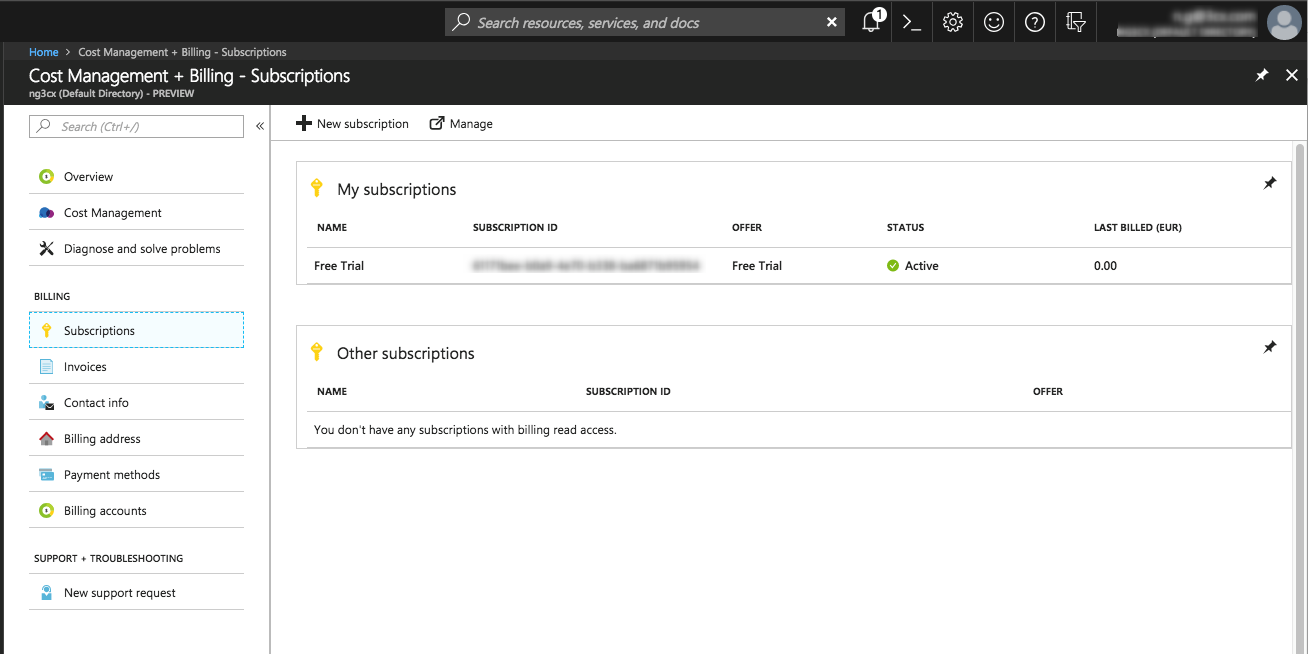Pin the My subscriptions section
This screenshot has height=654, width=1308.
coord(1270,183)
